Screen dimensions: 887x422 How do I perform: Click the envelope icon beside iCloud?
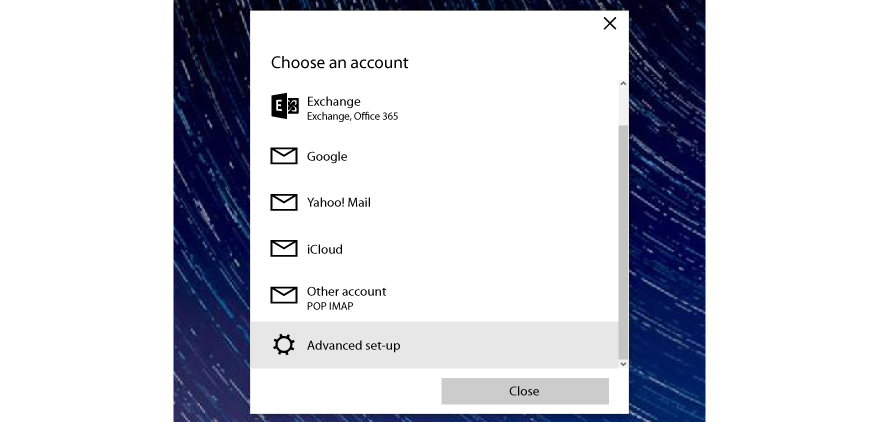pos(284,248)
